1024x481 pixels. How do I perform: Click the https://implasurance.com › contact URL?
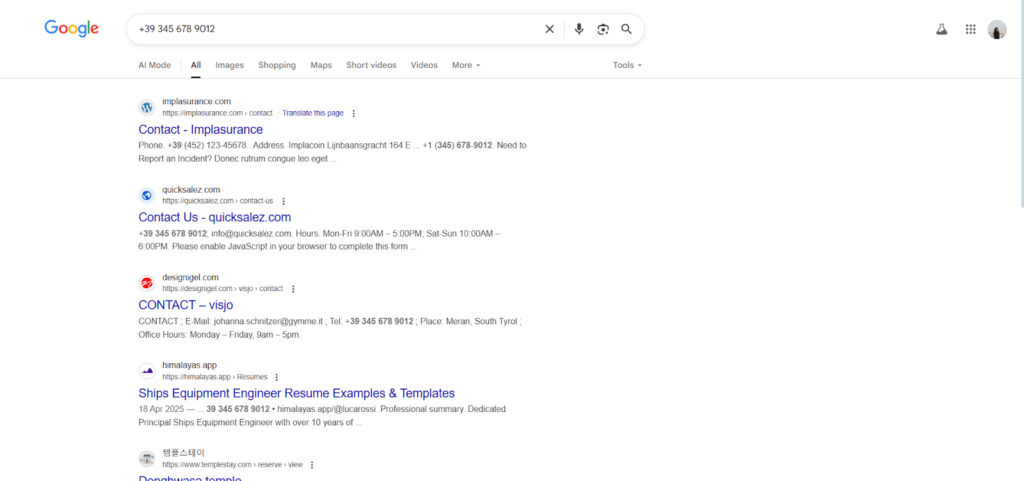click(x=217, y=114)
